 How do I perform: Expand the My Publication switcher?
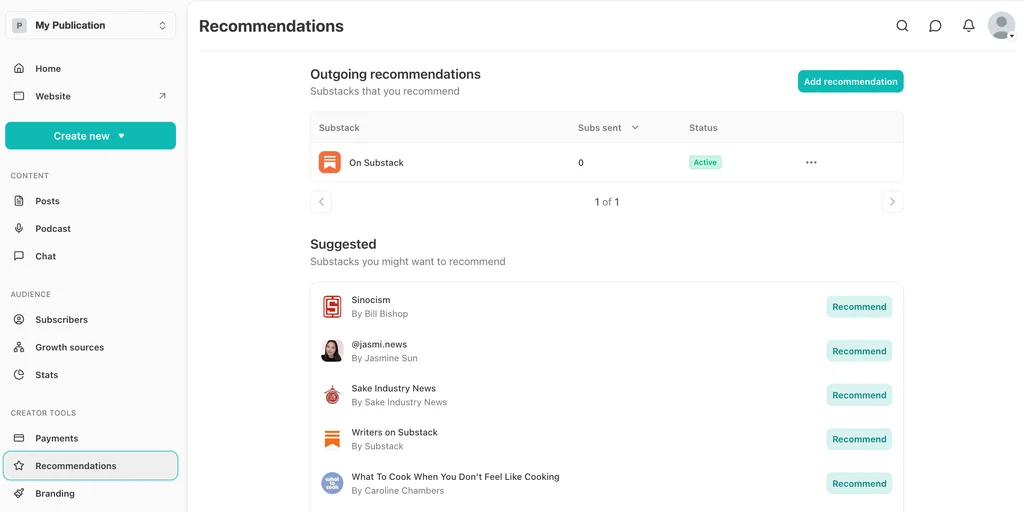tap(91, 25)
